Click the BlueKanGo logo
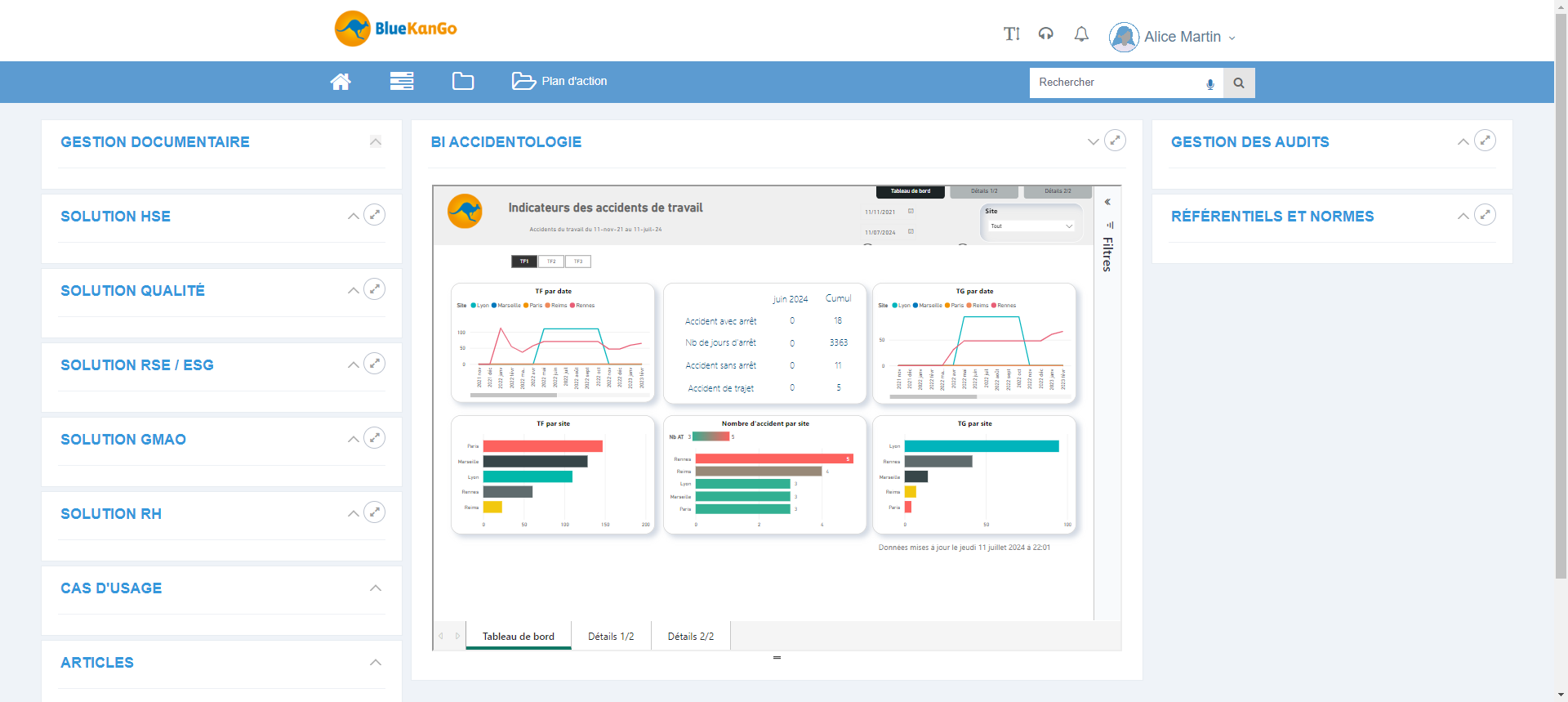 [396, 29]
